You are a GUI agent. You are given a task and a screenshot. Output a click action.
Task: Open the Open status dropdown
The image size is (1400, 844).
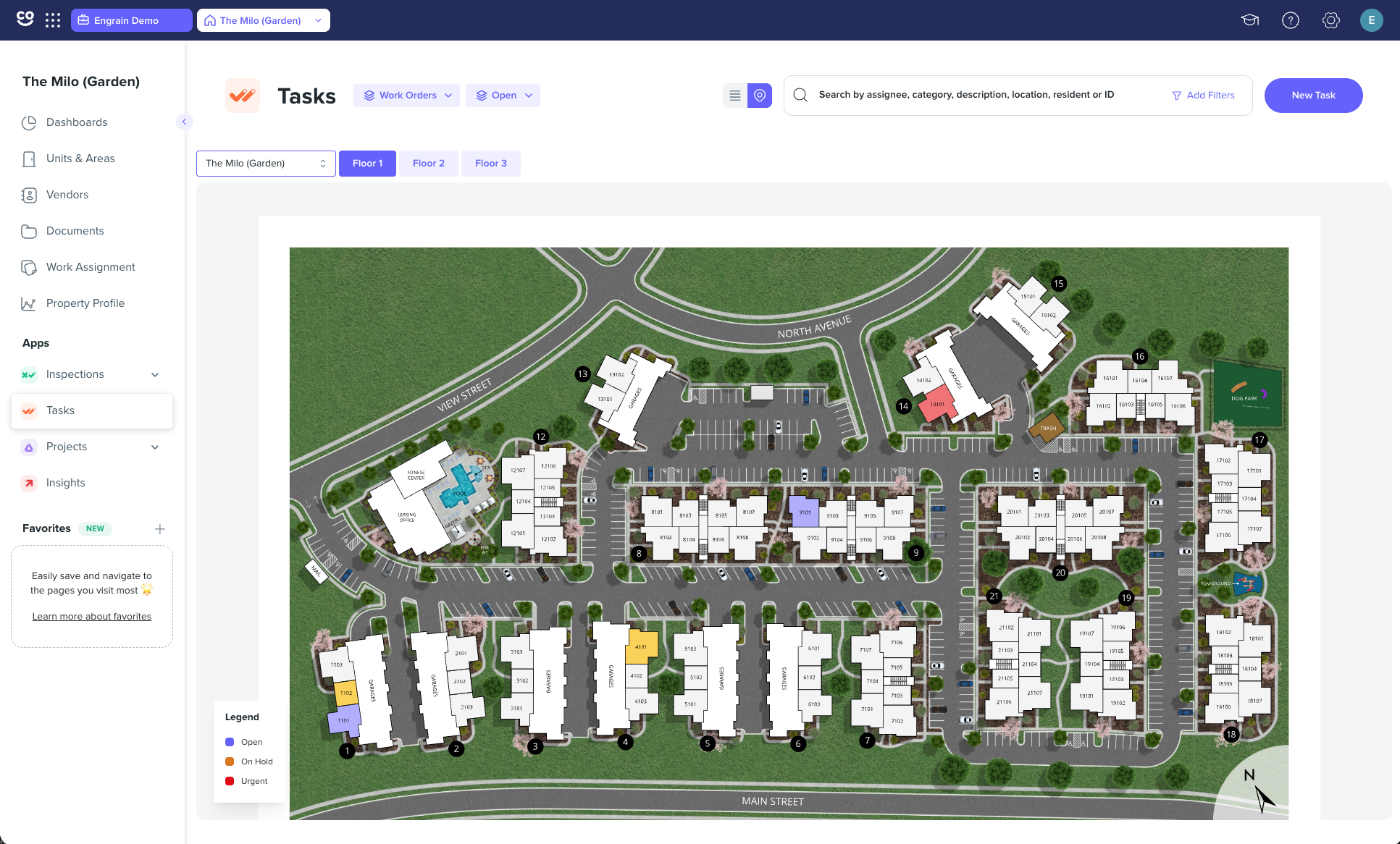(x=503, y=96)
